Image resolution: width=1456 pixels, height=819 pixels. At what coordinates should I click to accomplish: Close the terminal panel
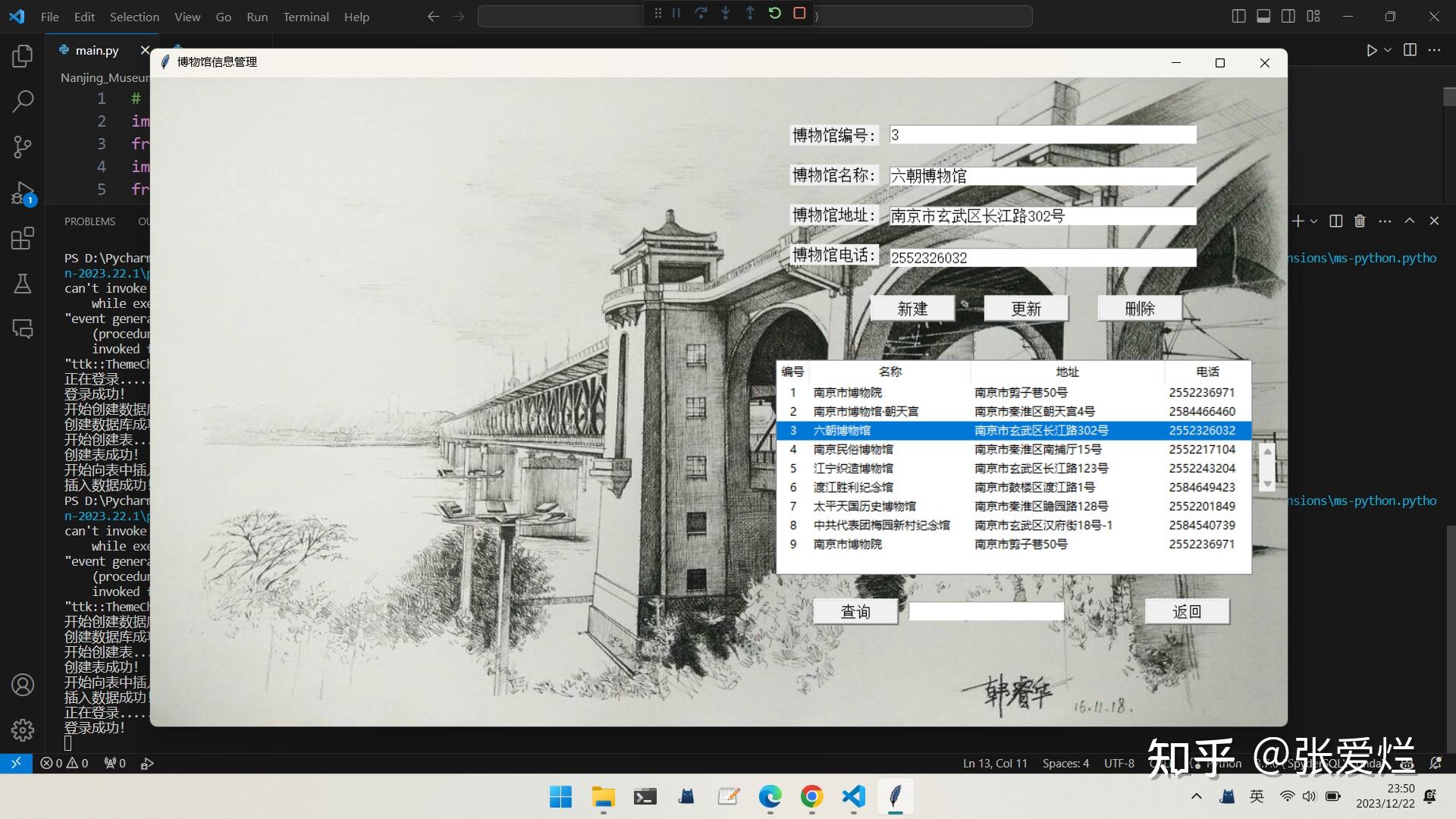pos(1434,221)
